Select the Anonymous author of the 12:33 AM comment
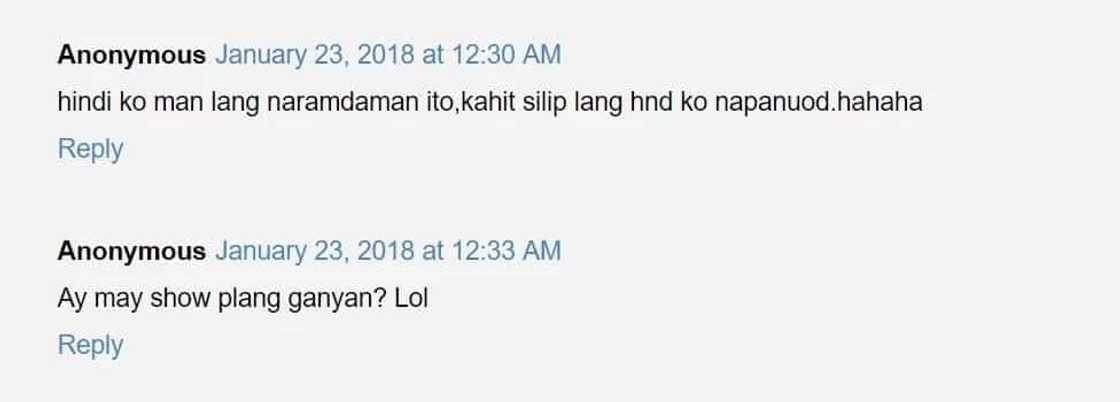Viewport: 1120px width, 402px height. 131,251
